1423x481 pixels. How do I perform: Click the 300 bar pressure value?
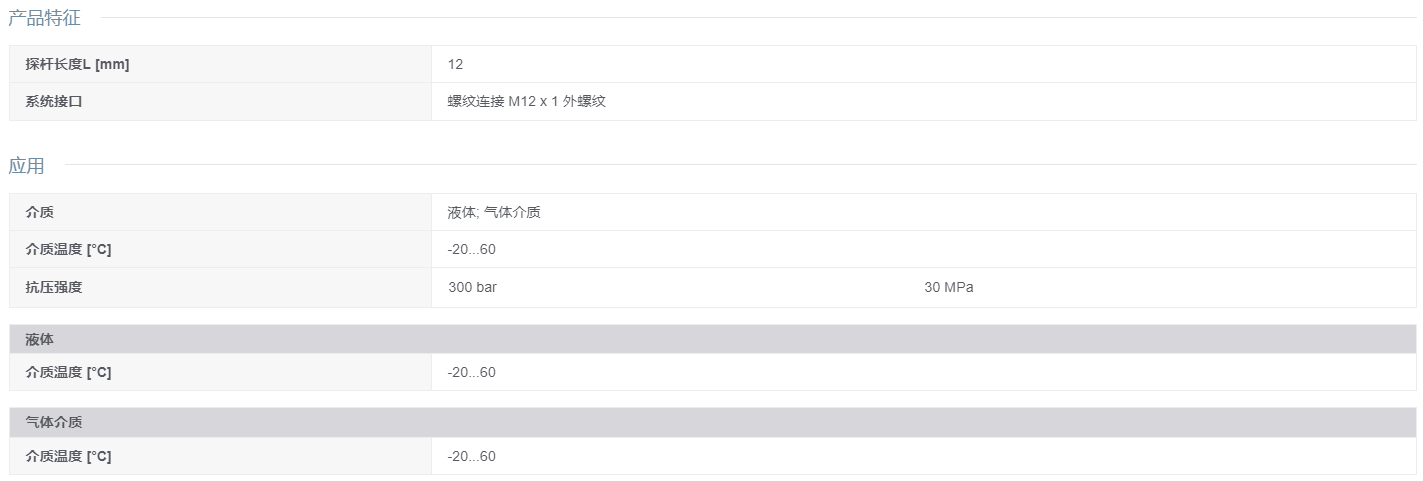(x=473, y=287)
